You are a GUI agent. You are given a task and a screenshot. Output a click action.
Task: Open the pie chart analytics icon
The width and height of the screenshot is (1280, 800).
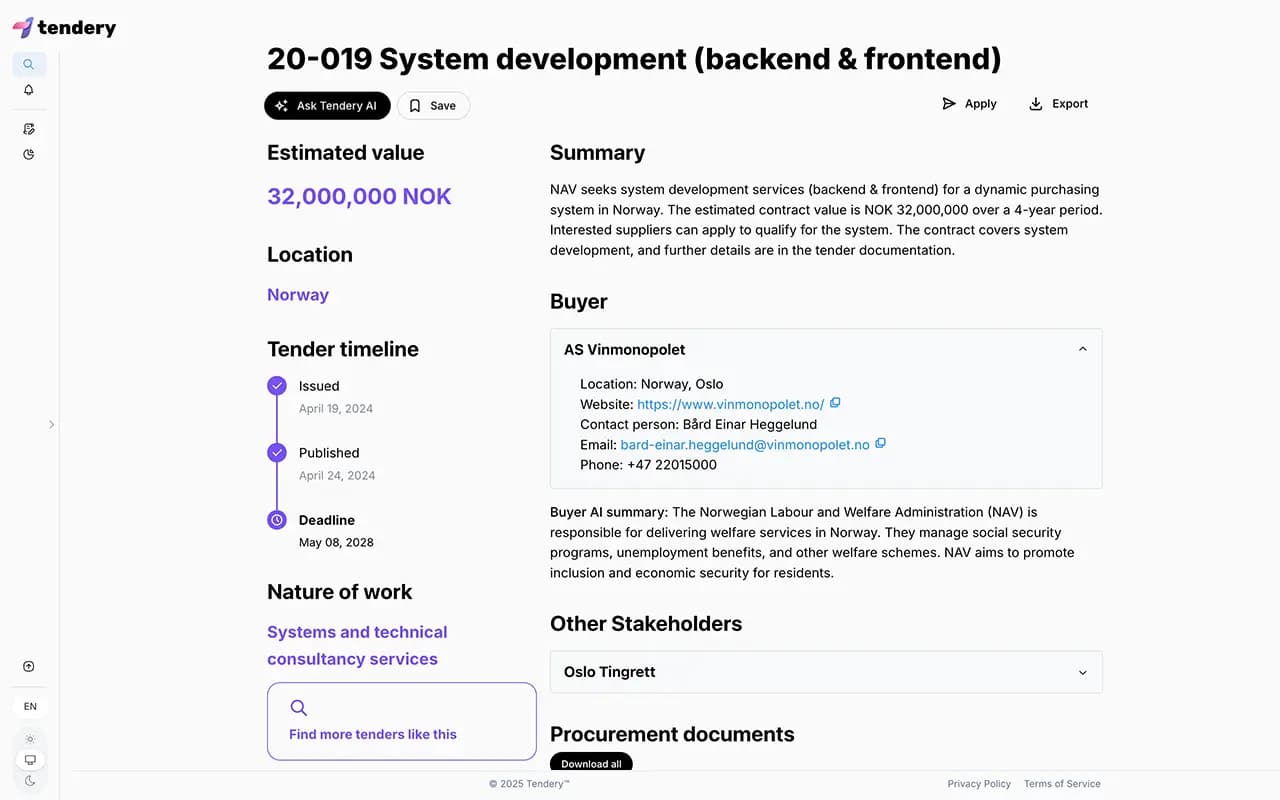pos(29,155)
